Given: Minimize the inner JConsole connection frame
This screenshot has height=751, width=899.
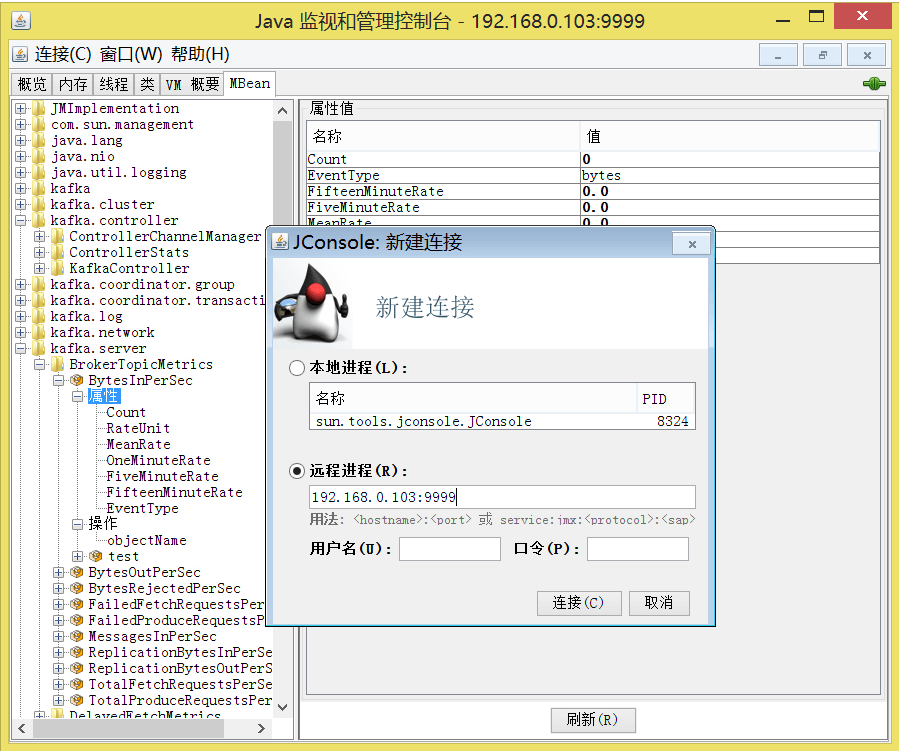Looking at the screenshot, I should click(778, 56).
